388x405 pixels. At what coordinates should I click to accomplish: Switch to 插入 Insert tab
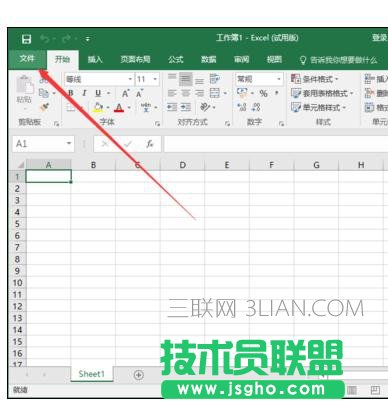tap(95, 59)
